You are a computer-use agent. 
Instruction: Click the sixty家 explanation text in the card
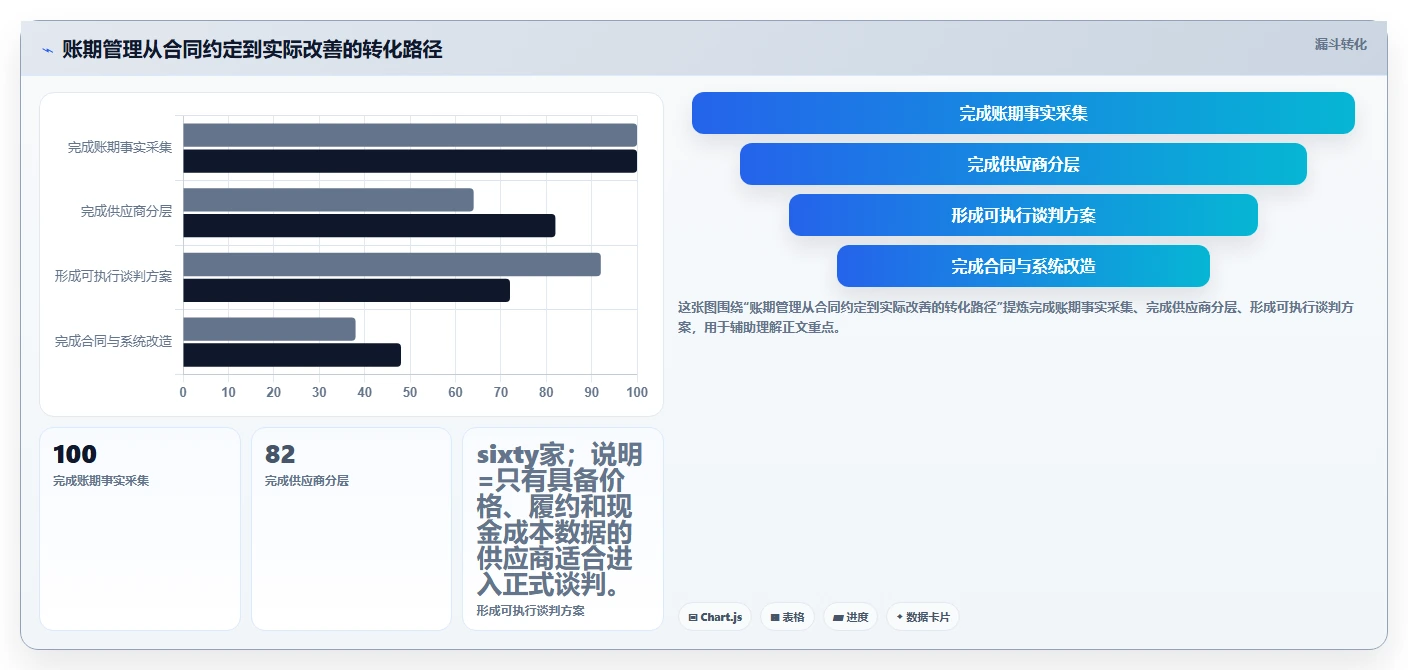point(560,520)
